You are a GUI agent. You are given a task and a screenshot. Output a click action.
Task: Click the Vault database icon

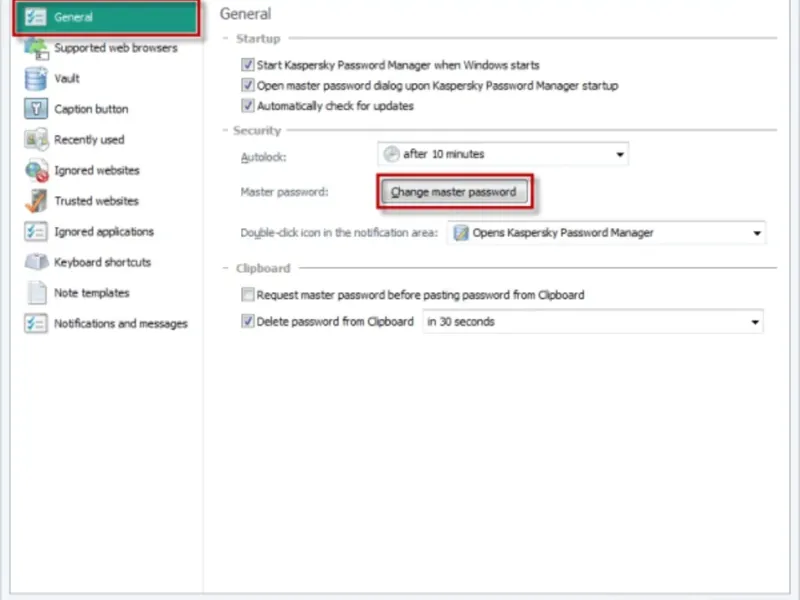click(x=35, y=79)
